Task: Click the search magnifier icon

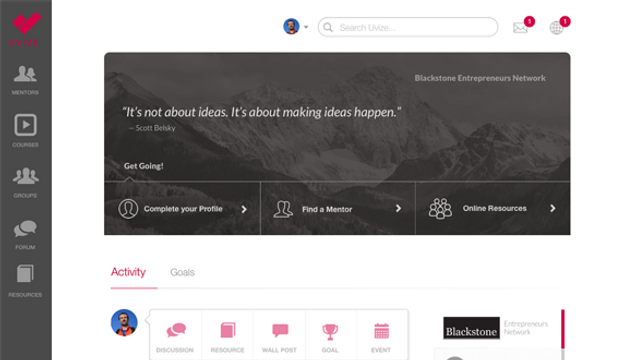Action: 328,27
